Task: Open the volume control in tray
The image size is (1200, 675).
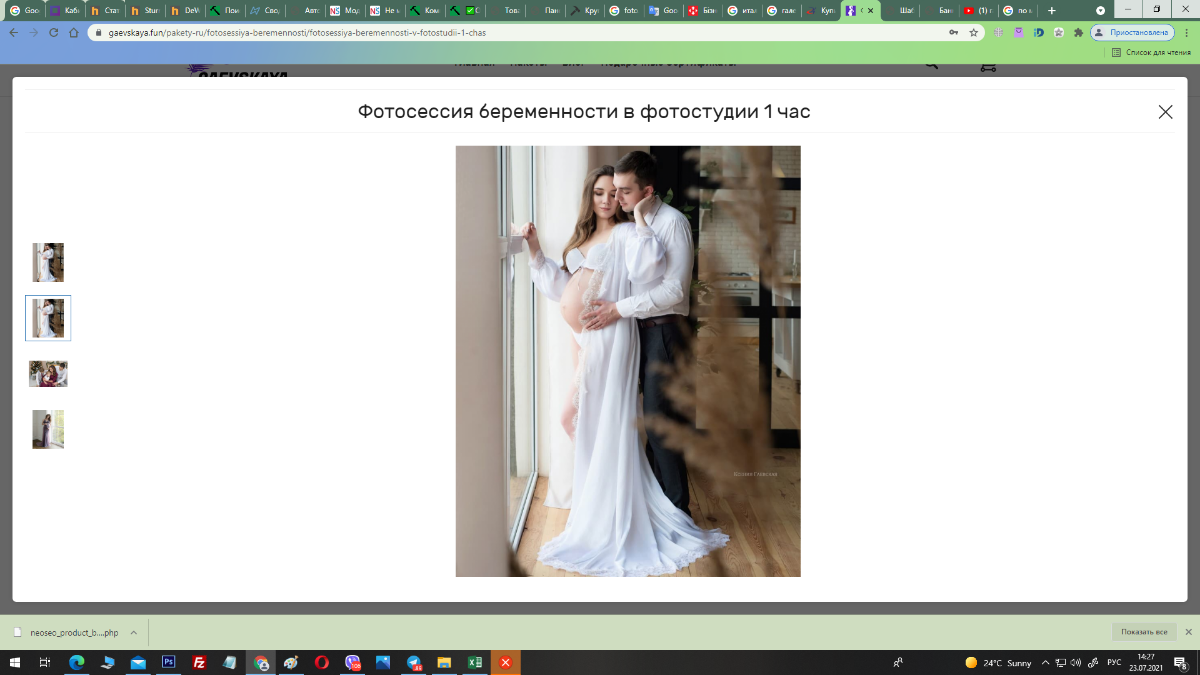Action: click(1076, 662)
